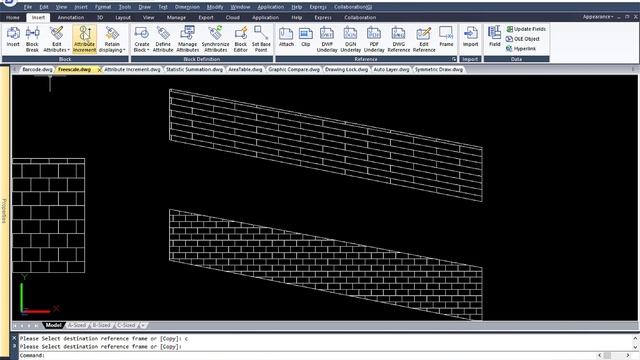Click the Block Definition panel title
Screen dimensions: 640x360
(202, 59)
